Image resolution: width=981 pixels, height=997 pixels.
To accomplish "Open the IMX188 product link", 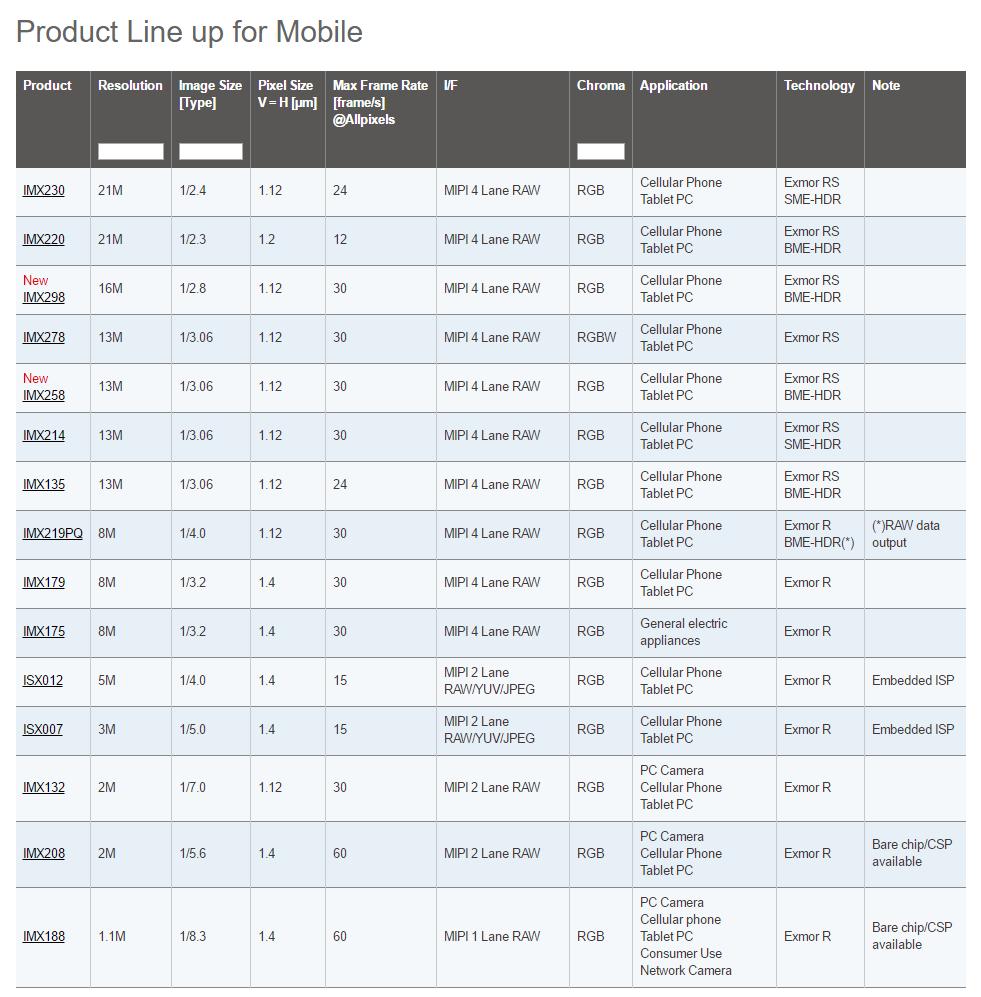I will tap(44, 937).
